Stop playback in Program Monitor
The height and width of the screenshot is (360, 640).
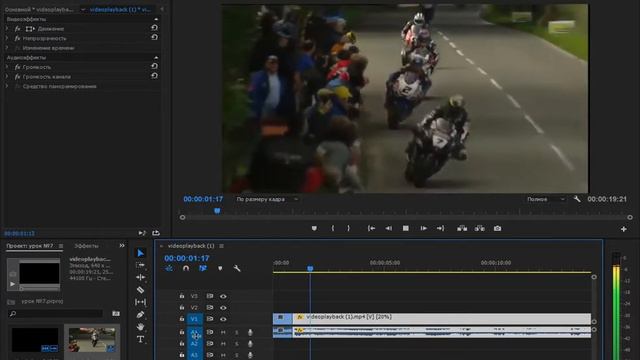pyautogui.click(x=406, y=228)
